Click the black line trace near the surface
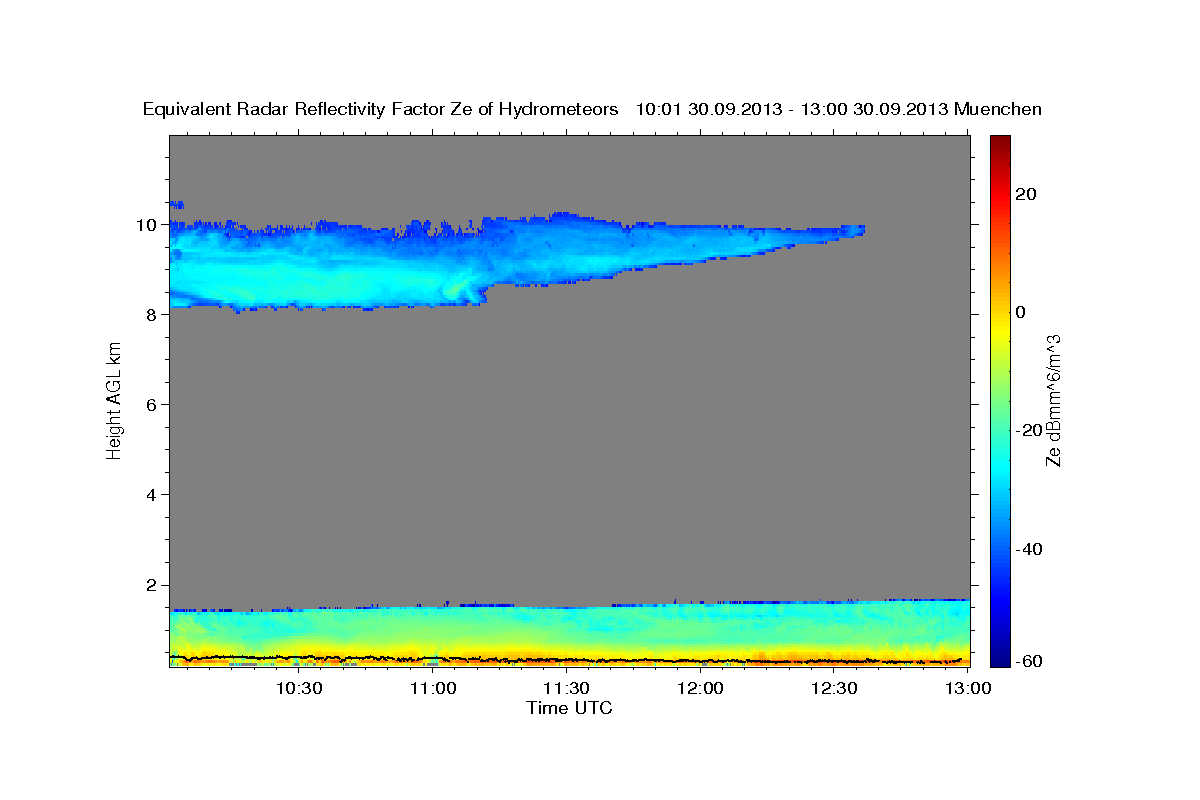1200x800 pixels. click(x=569, y=659)
